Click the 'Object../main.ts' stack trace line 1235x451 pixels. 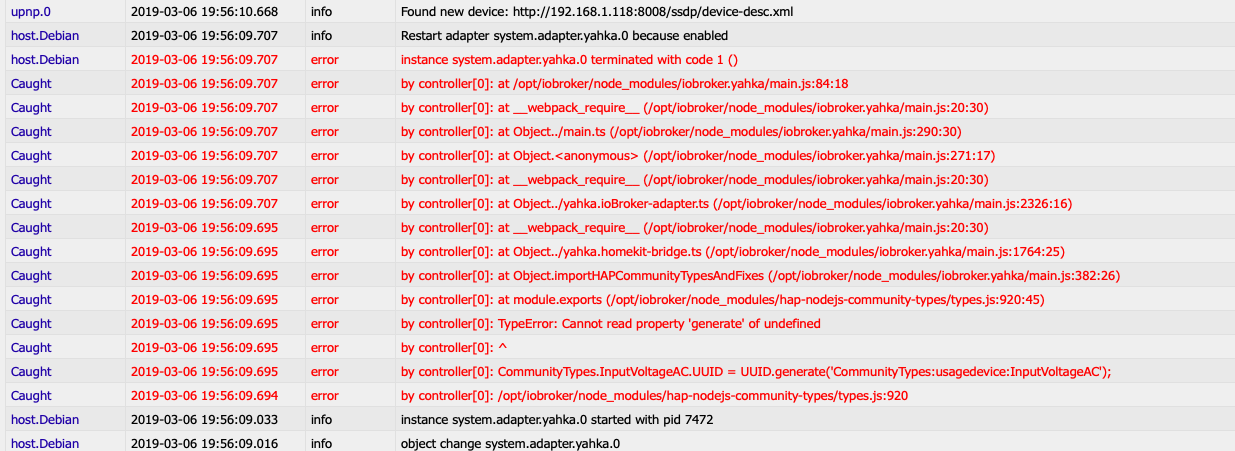(681, 131)
